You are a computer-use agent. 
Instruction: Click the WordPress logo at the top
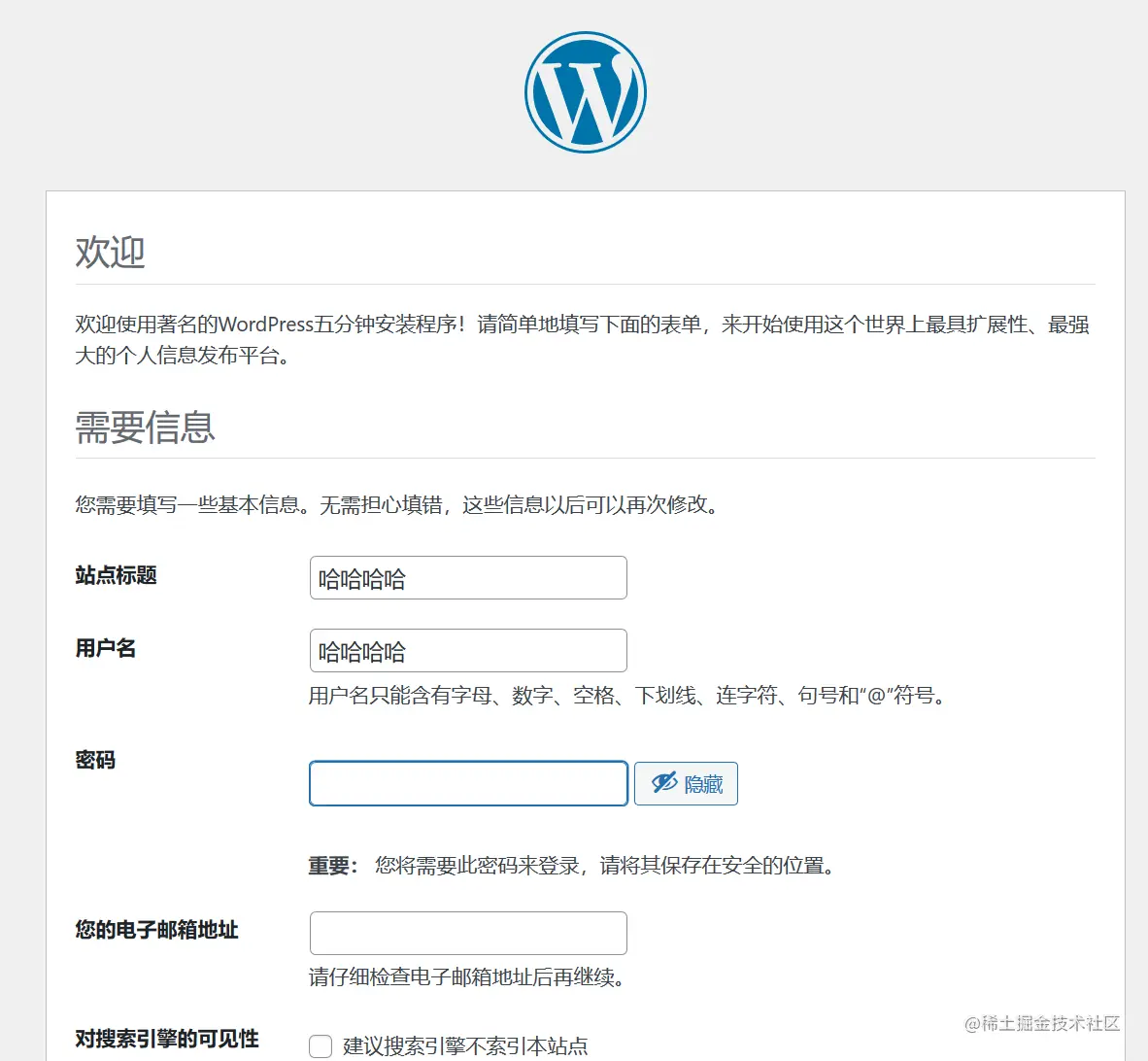coord(585,92)
